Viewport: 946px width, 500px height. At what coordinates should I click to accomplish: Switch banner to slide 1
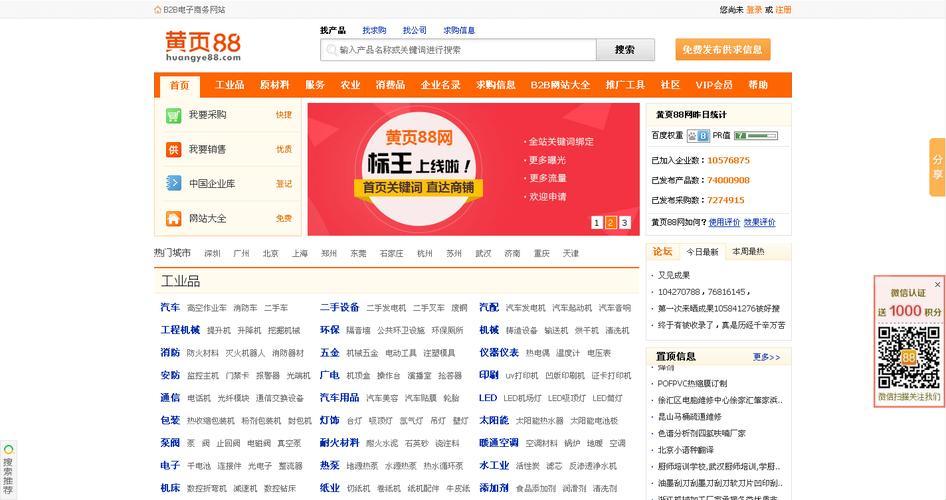(x=597, y=223)
